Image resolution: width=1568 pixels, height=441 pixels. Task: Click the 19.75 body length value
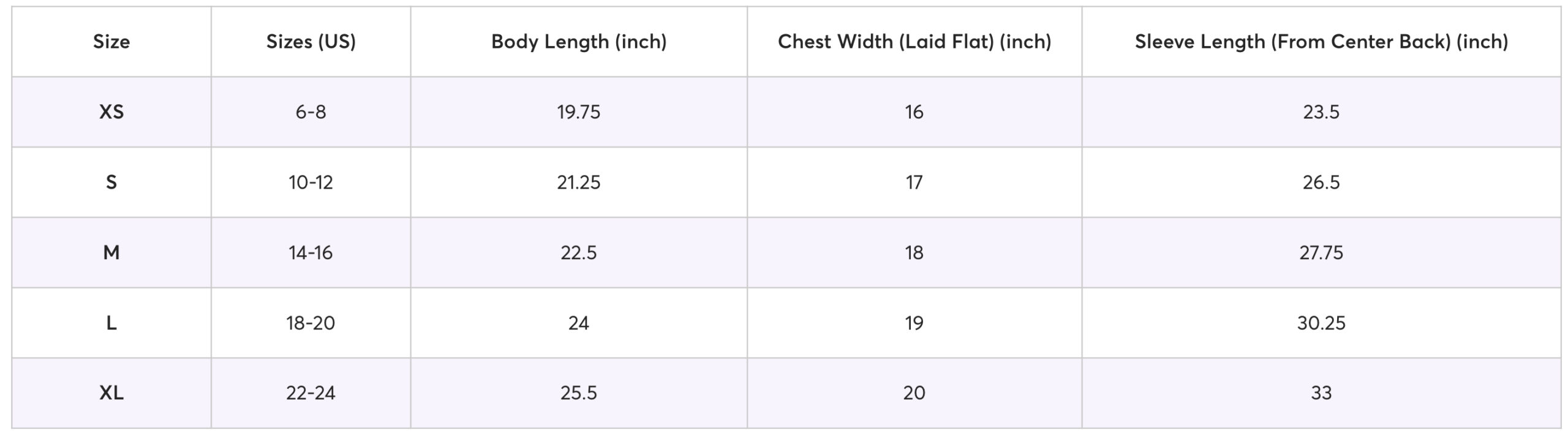tap(578, 112)
